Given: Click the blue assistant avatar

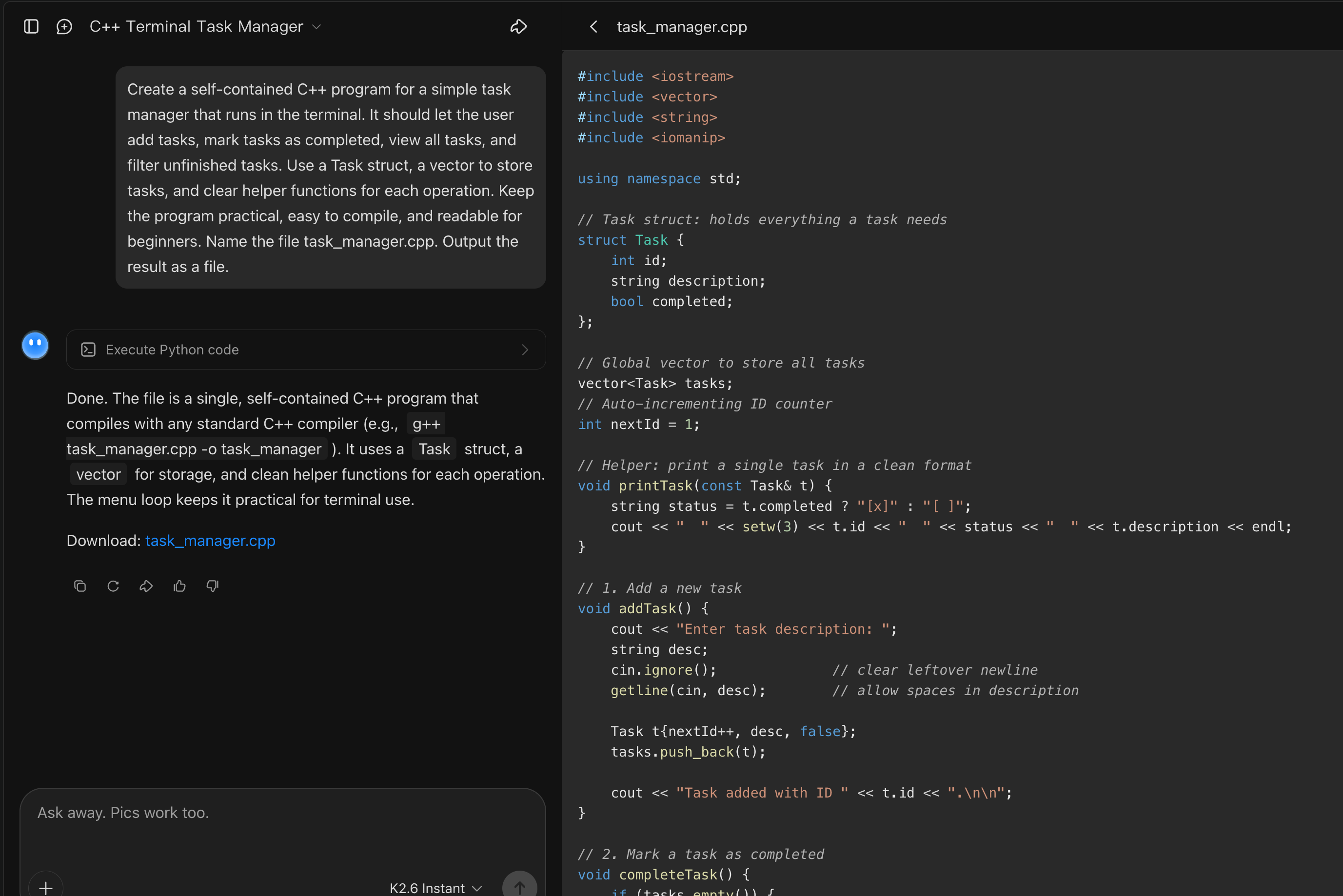Looking at the screenshot, I should coord(35,345).
